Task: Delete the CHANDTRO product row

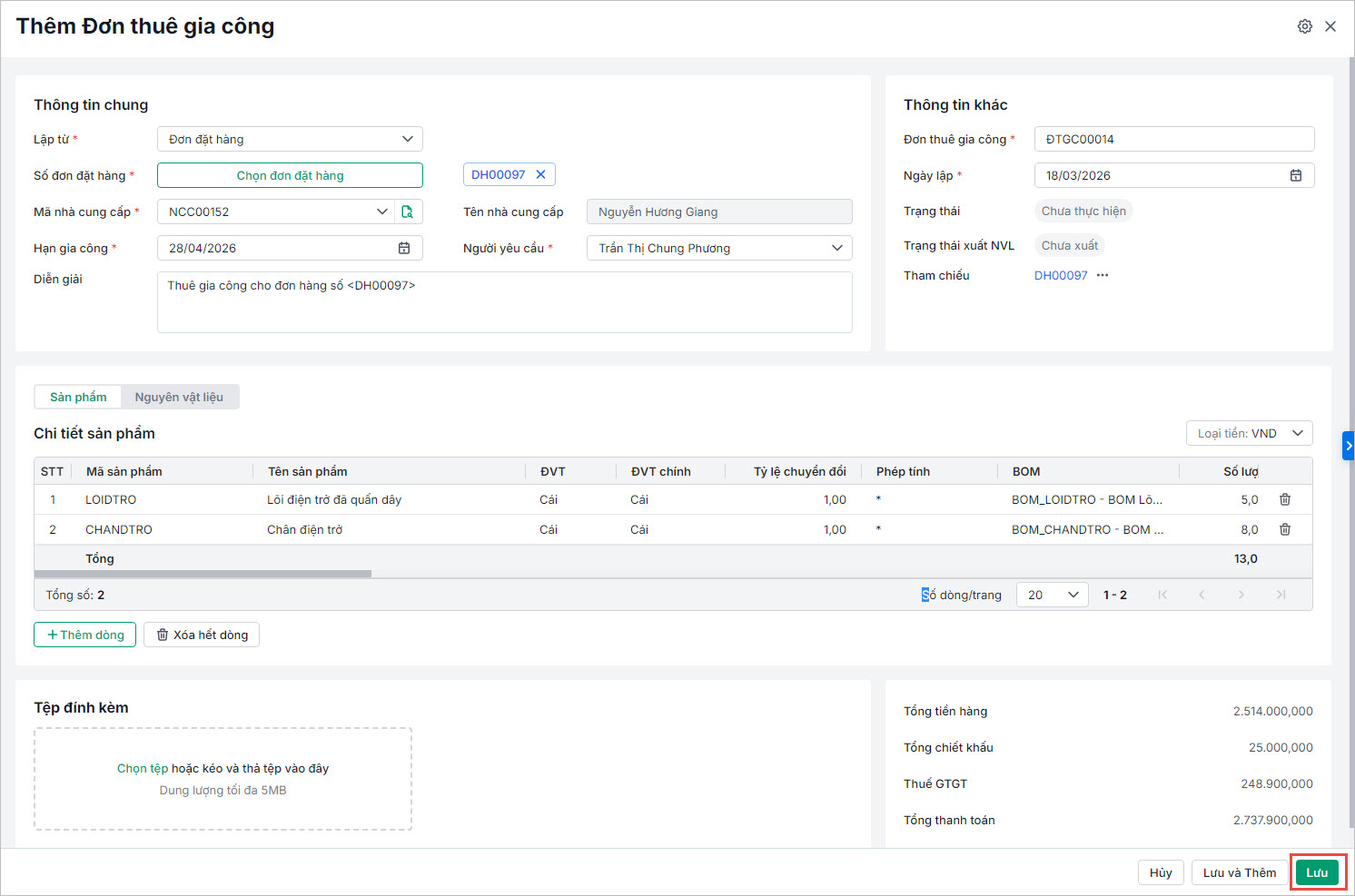Action: click(1285, 529)
